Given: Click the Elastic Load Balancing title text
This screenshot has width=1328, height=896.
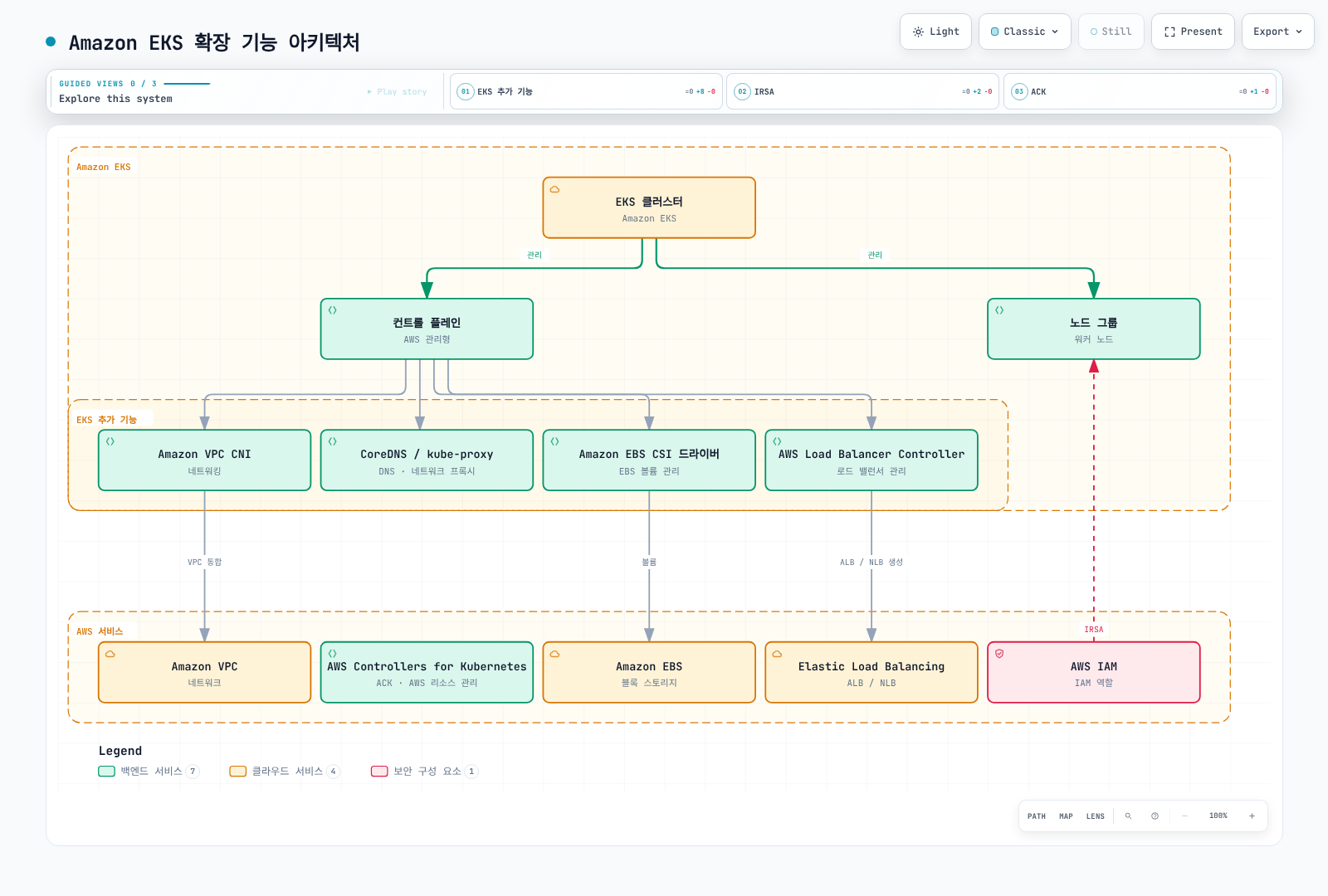Looking at the screenshot, I should click(x=871, y=666).
